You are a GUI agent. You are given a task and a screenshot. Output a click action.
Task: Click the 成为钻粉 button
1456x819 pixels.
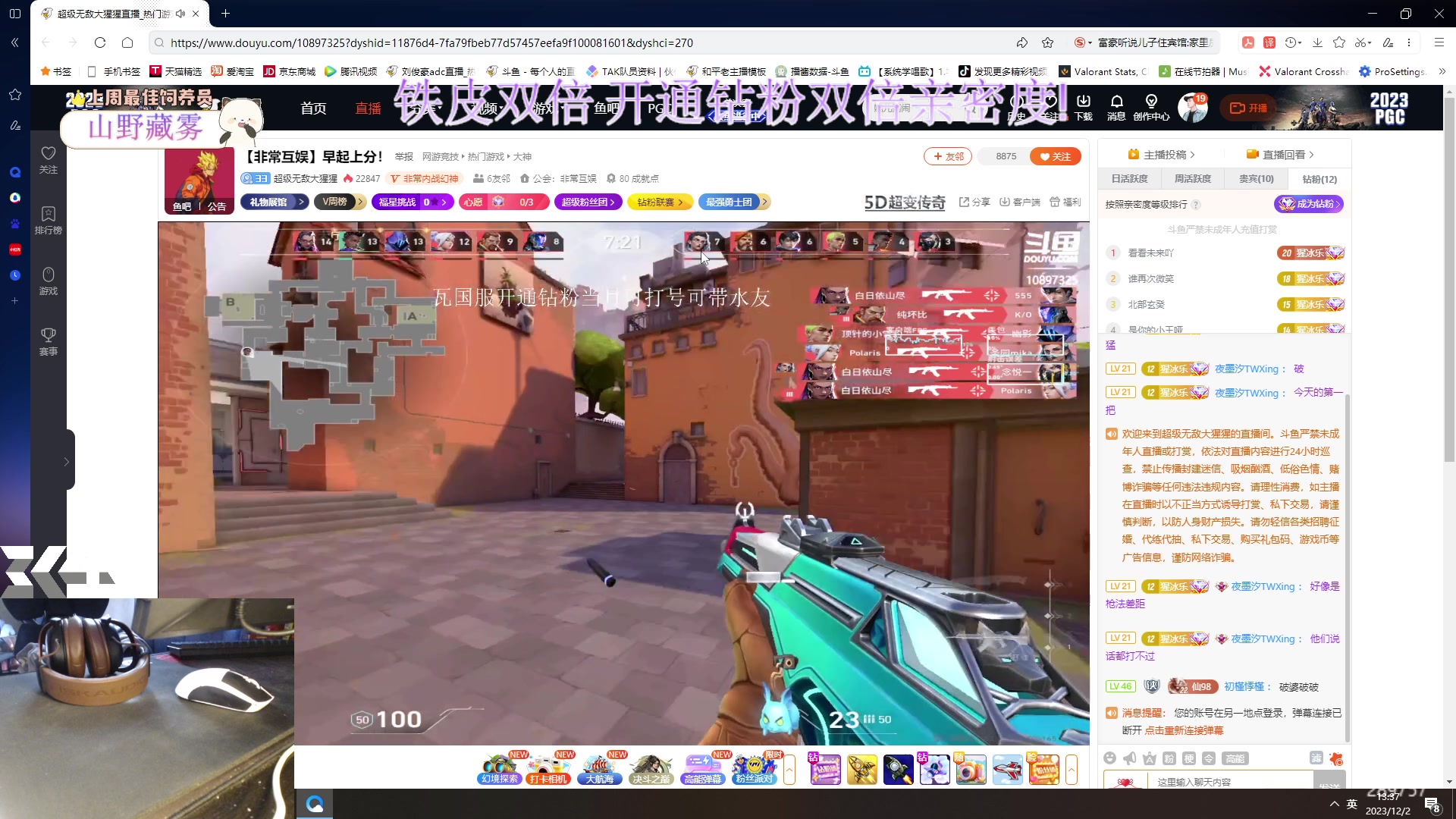point(1309,204)
